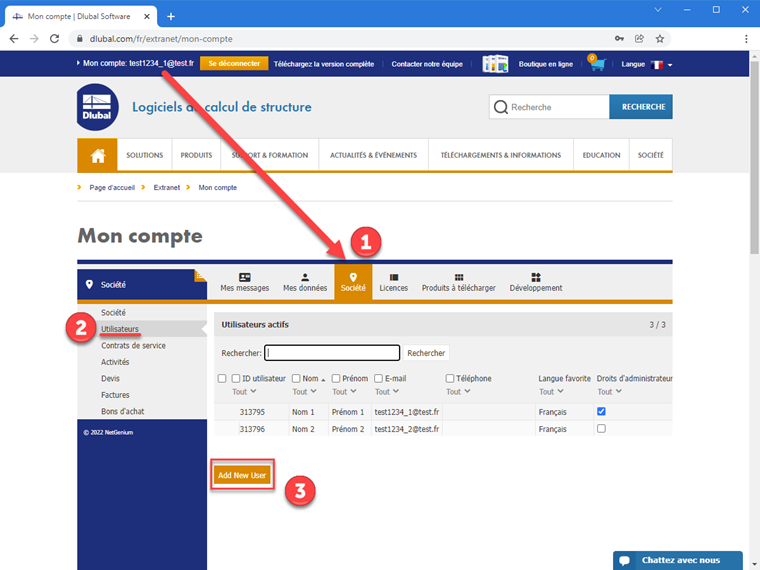
Task: Open Chrome tab search chevron
Action: [658, 10]
